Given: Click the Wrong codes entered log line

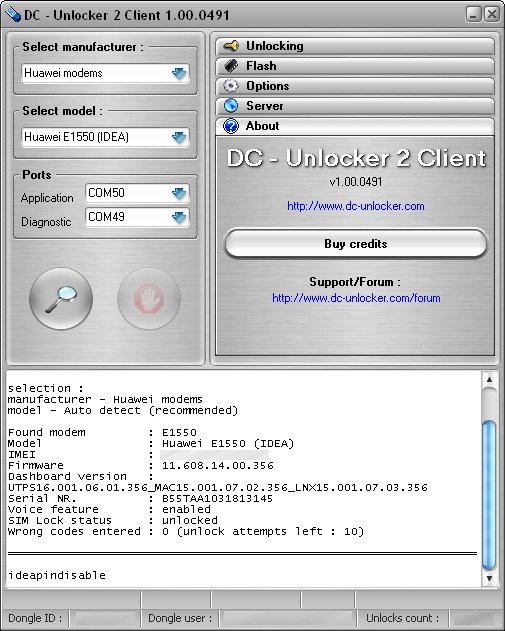Looking at the screenshot, I should [x=186, y=532].
